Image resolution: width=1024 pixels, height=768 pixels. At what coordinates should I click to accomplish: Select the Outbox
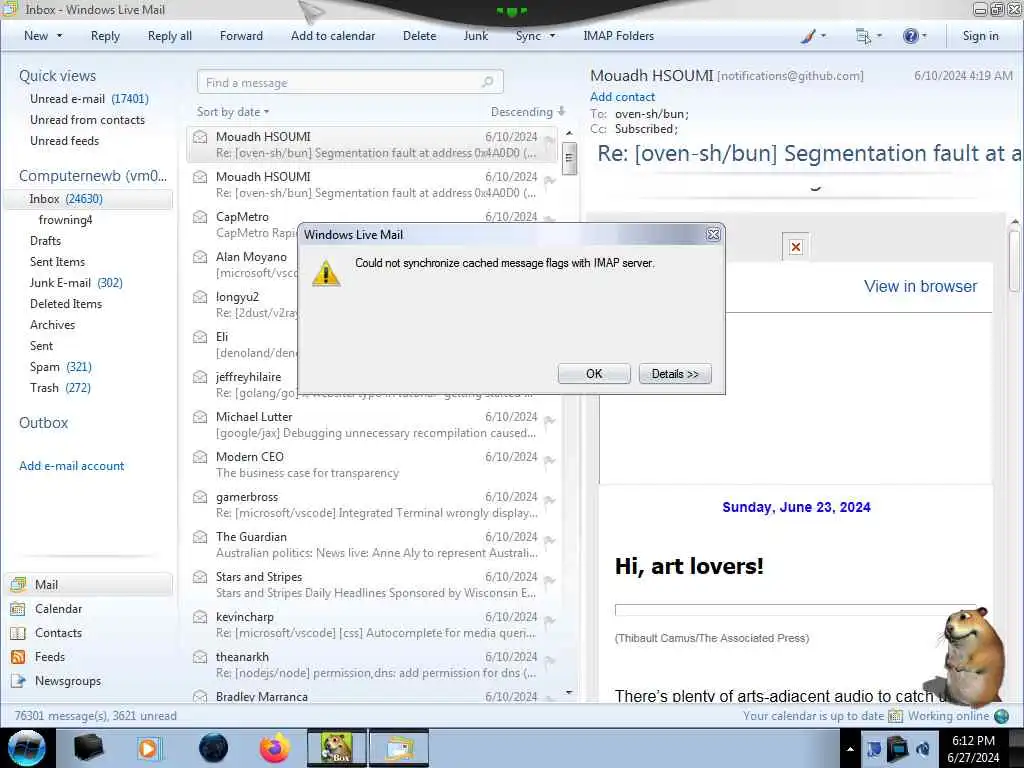click(x=43, y=423)
